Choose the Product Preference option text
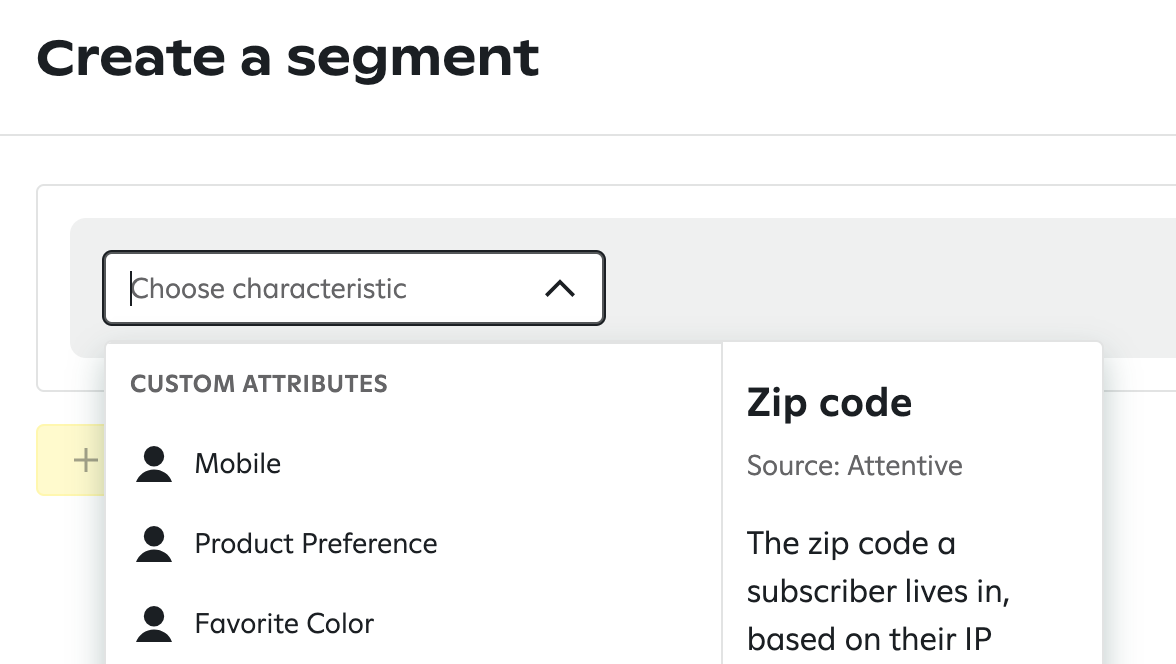The width and height of the screenshot is (1176, 664). 316,544
